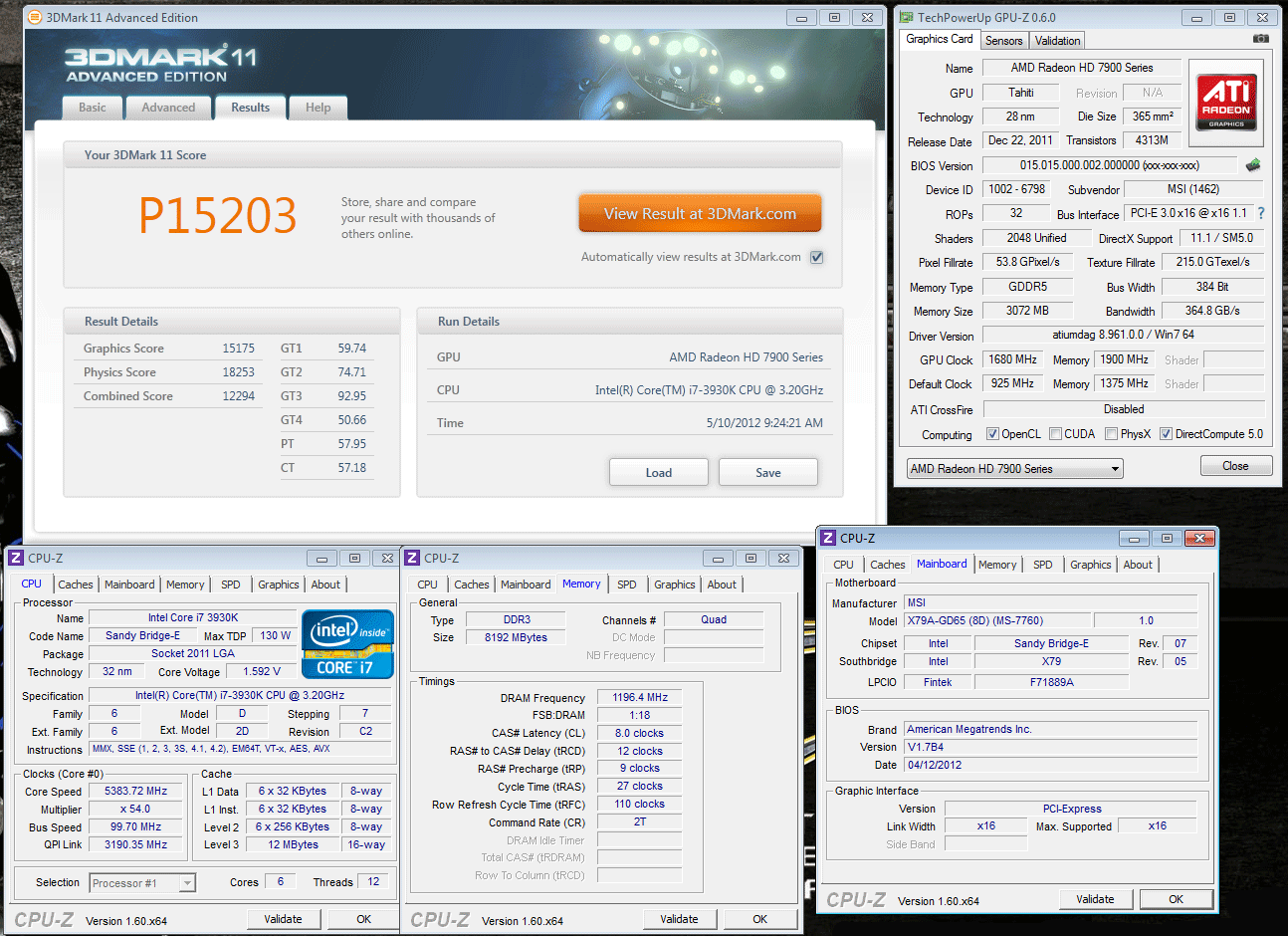Click Validate in CPU-Z Memory window

(679, 919)
